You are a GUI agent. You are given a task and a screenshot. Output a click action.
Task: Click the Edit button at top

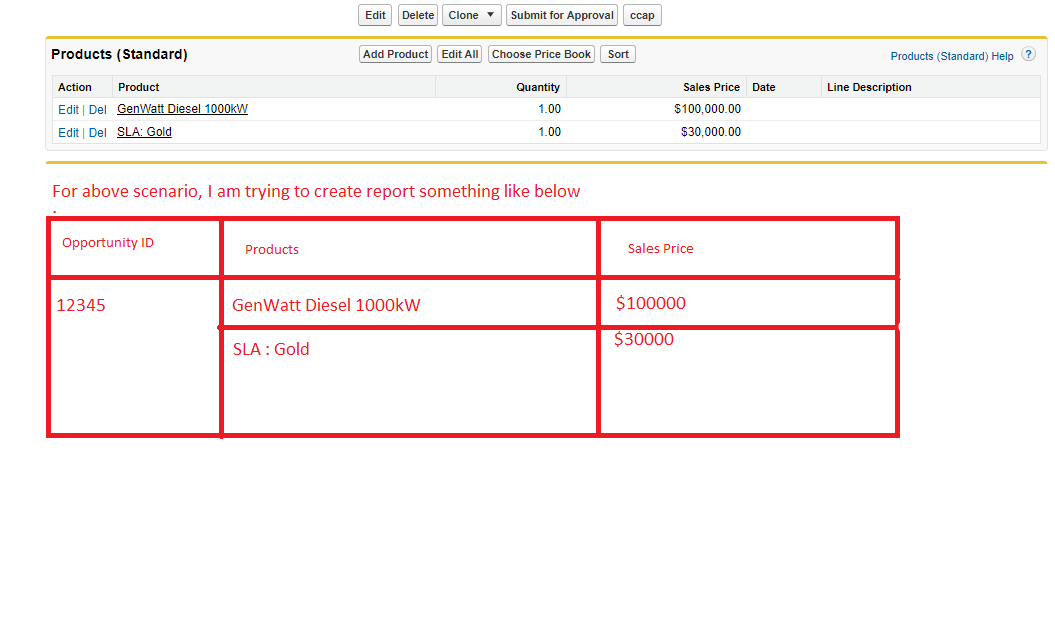(375, 15)
